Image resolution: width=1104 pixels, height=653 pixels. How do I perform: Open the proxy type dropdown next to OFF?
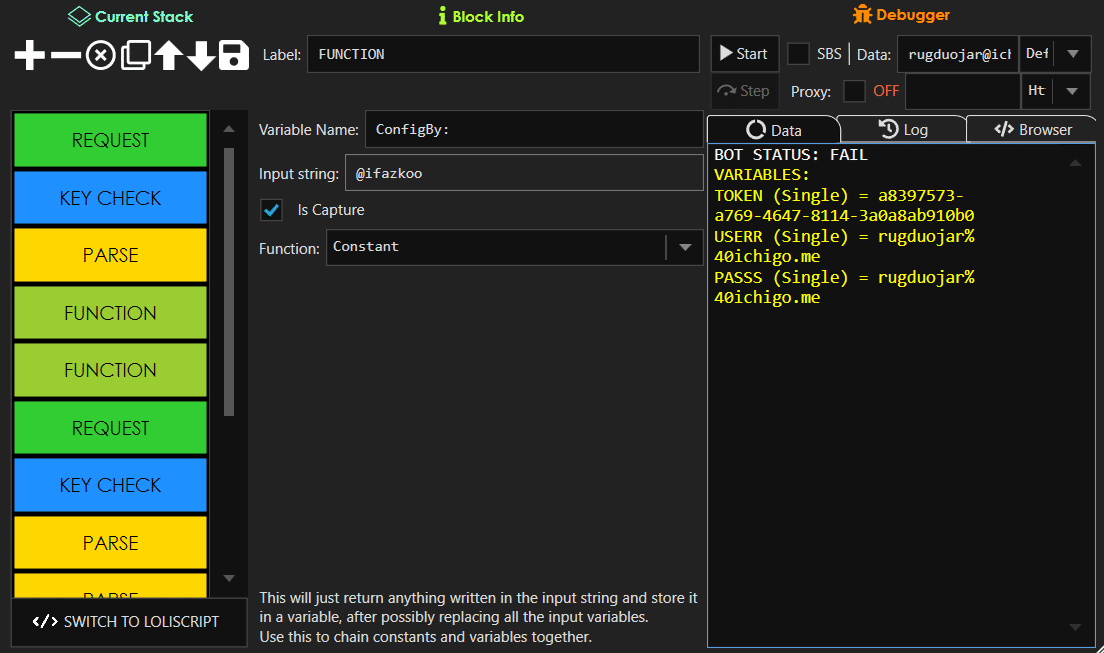[1072, 90]
